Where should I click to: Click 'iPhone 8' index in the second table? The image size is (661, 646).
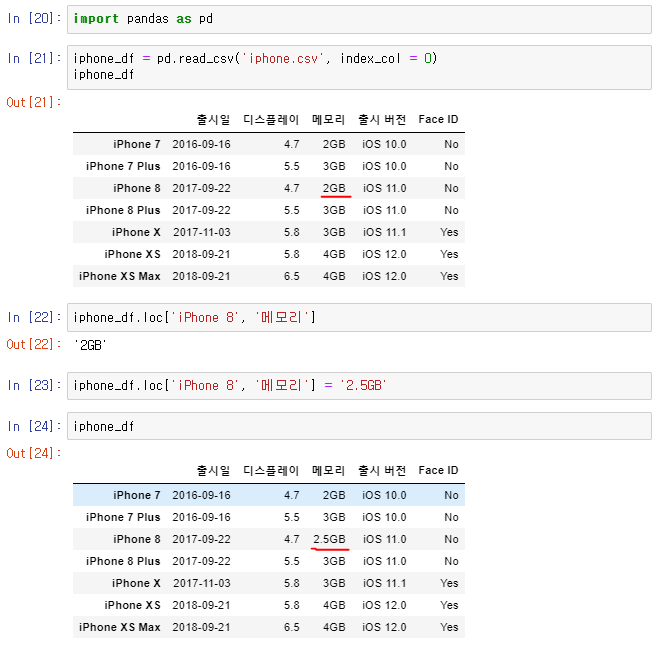[137, 539]
